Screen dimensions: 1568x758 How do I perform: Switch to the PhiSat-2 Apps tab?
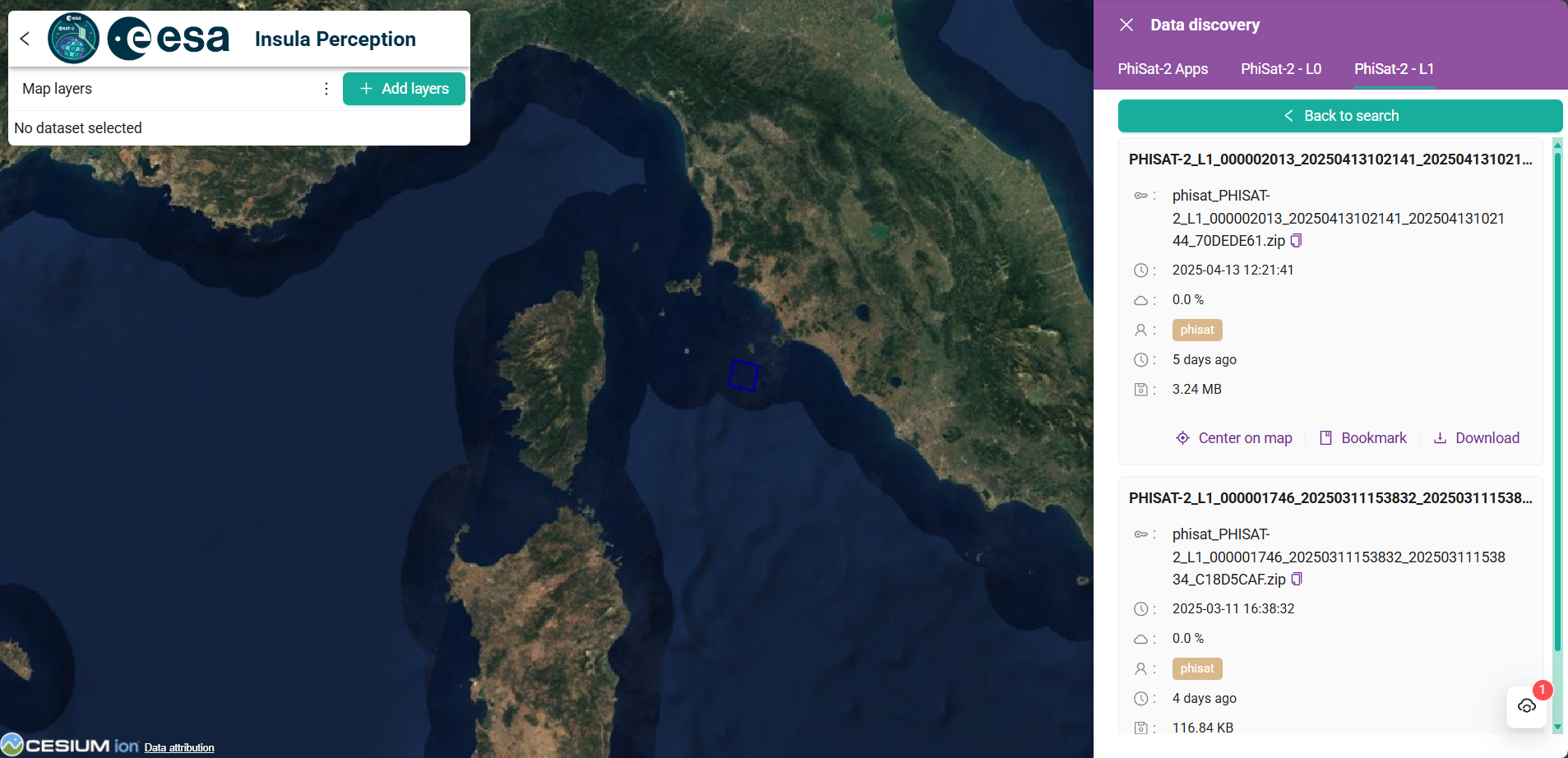pyautogui.click(x=1163, y=69)
